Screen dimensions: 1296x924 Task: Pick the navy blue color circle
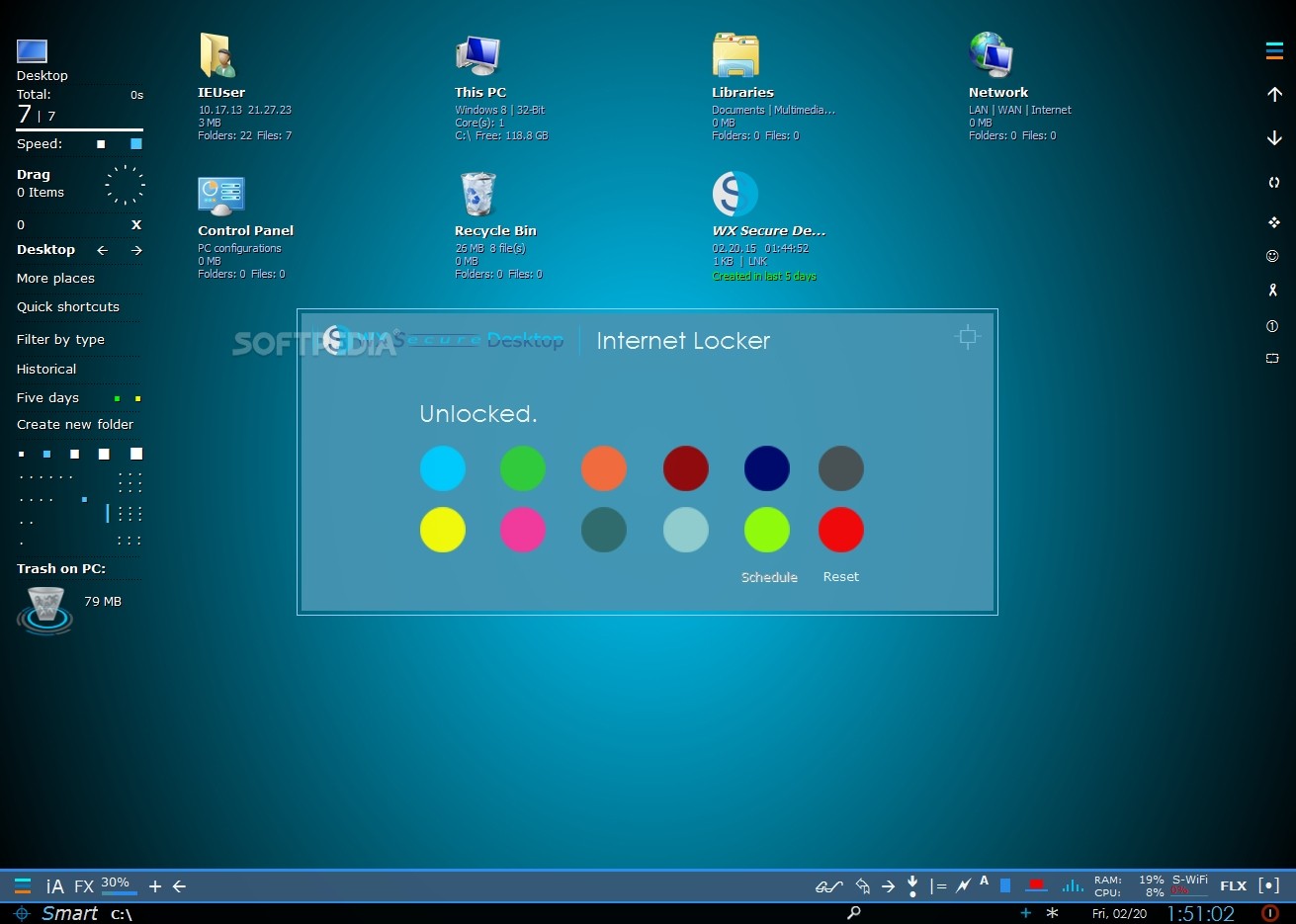coord(767,468)
